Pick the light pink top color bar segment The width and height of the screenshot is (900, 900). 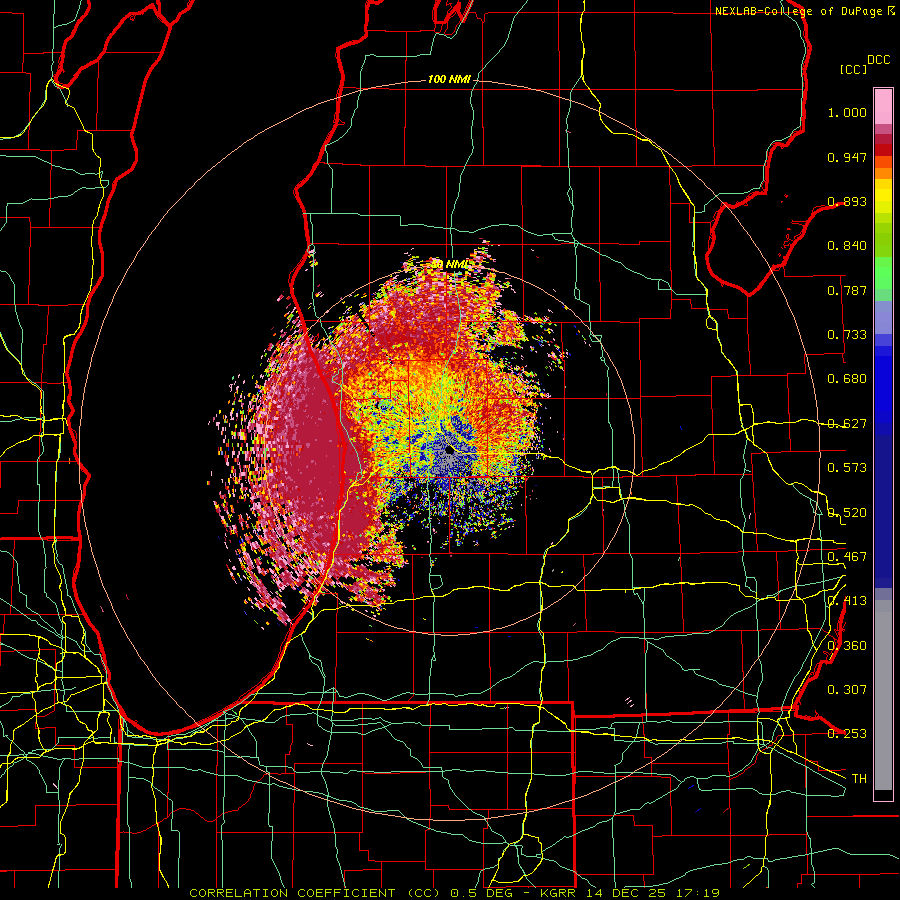coord(883,106)
